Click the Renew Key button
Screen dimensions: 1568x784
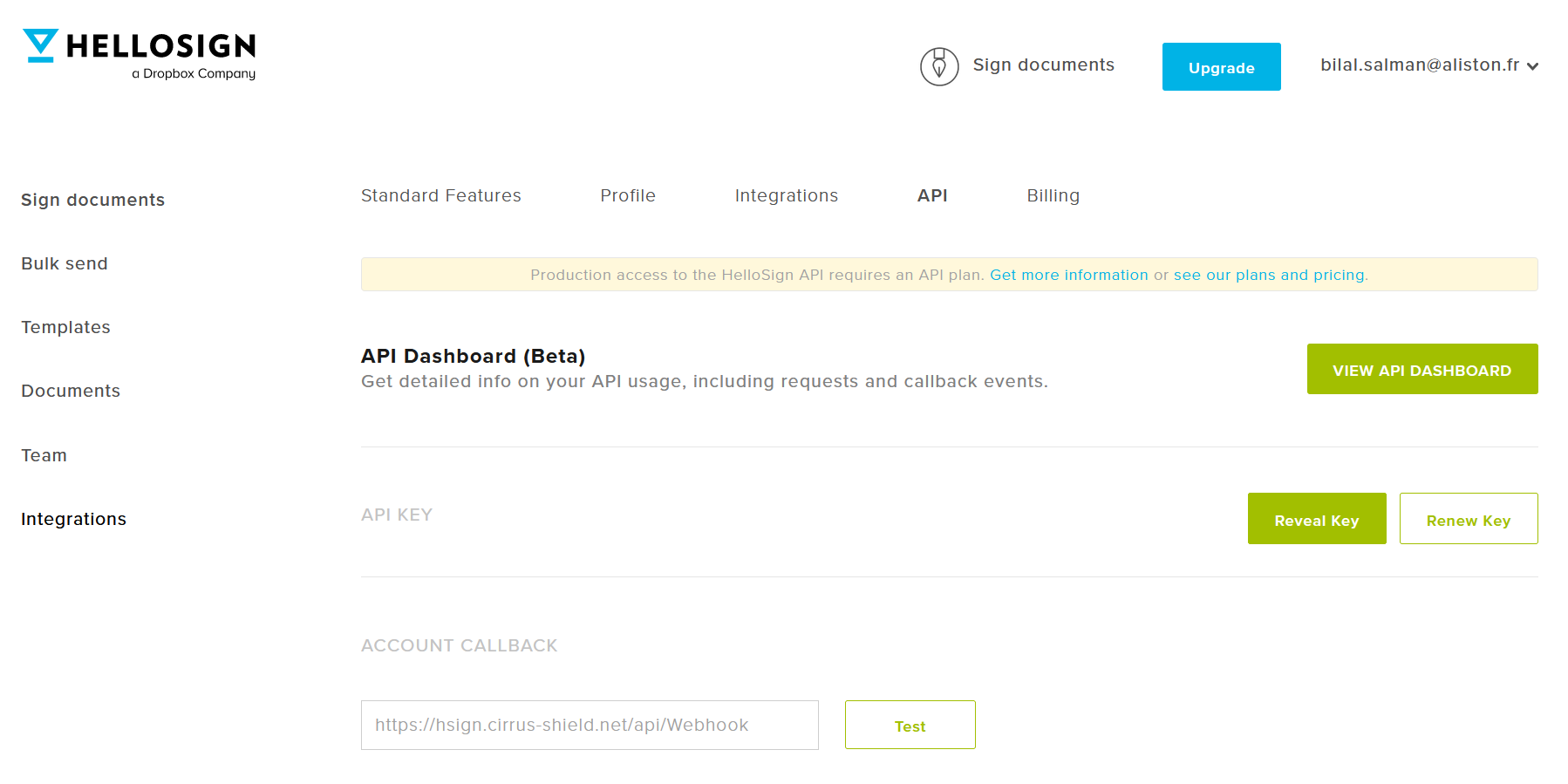click(x=1468, y=520)
